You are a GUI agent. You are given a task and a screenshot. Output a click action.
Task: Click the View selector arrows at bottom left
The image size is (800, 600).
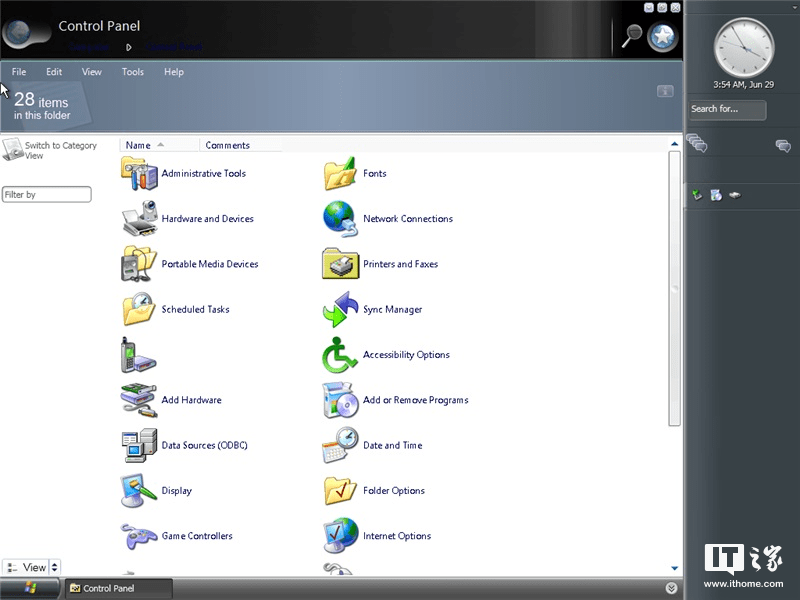[54, 567]
